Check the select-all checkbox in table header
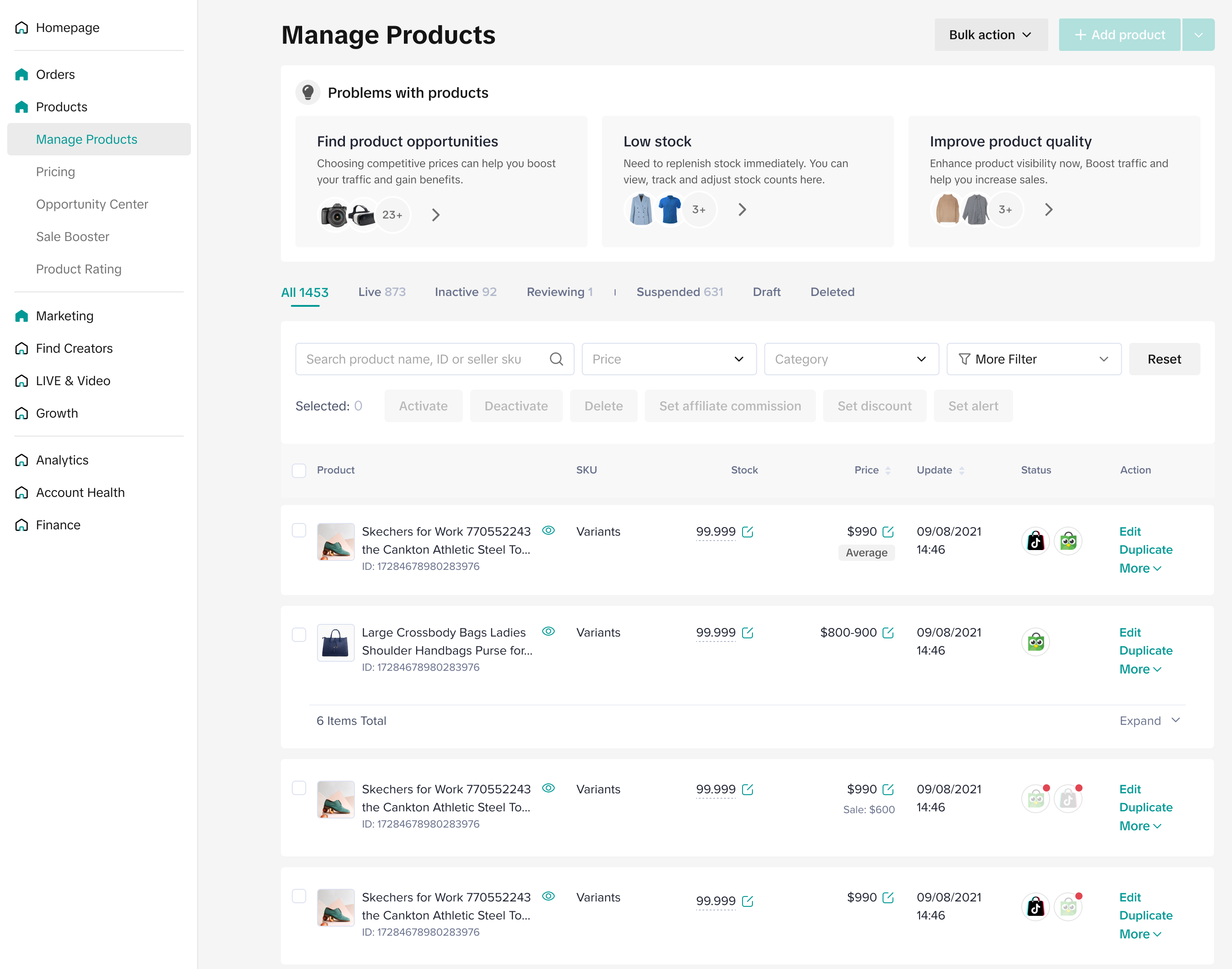Image resolution: width=1232 pixels, height=969 pixels. coord(299,470)
